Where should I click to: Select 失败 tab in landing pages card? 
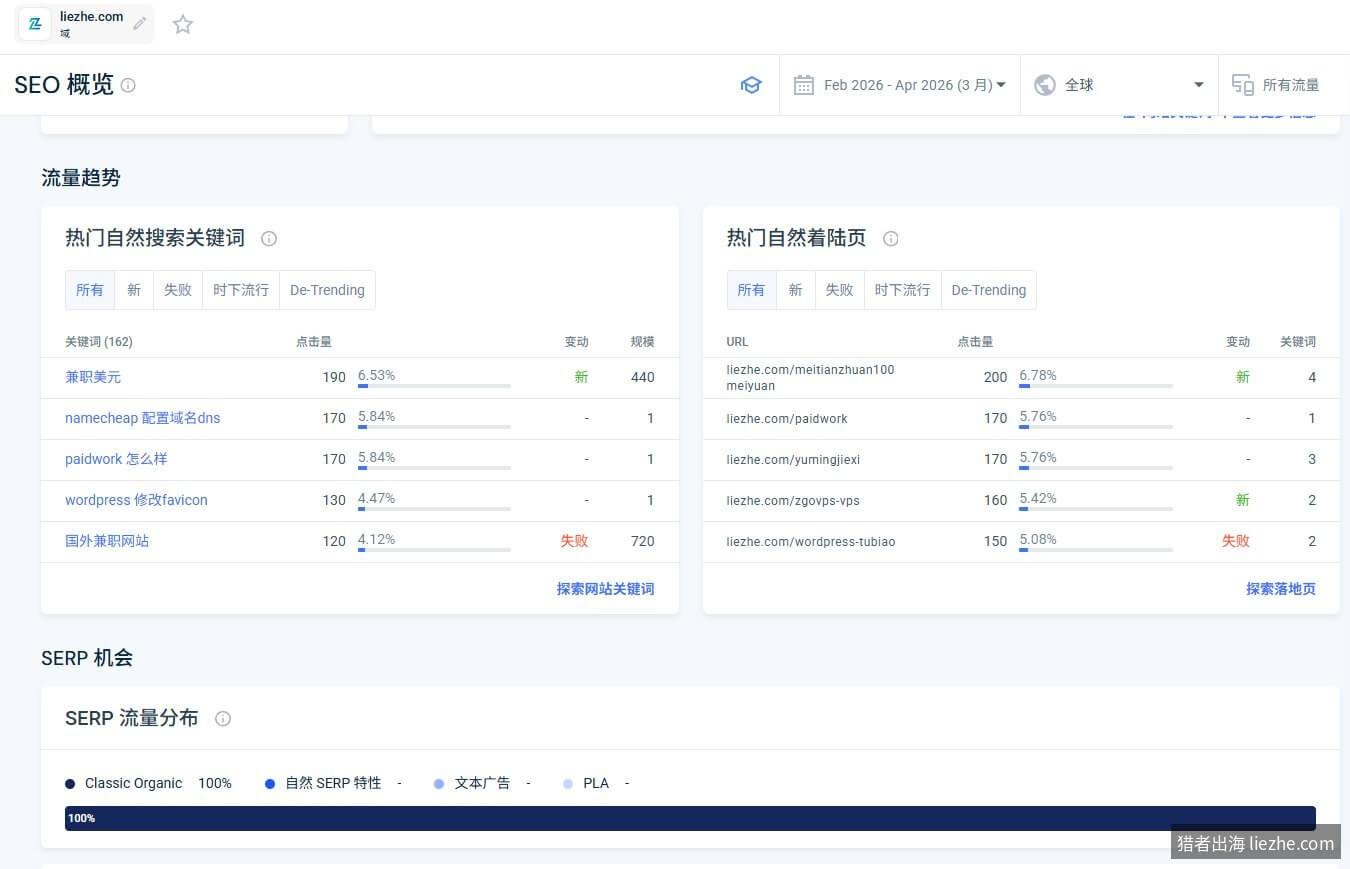tap(839, 290)
